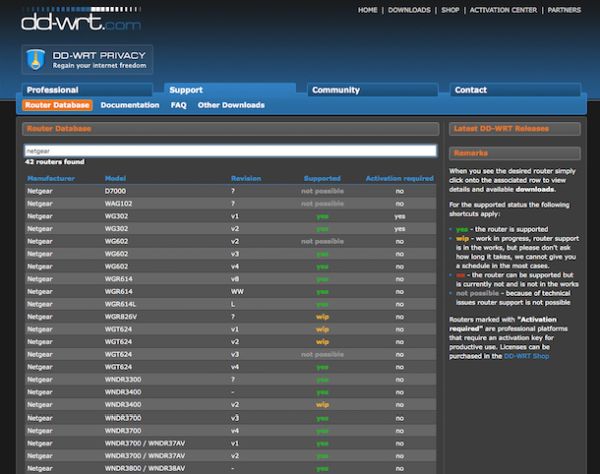Select WNDR3700 / WNDR37AV v1 row
The width and height of the screenshot is (600, 474).
230,443
